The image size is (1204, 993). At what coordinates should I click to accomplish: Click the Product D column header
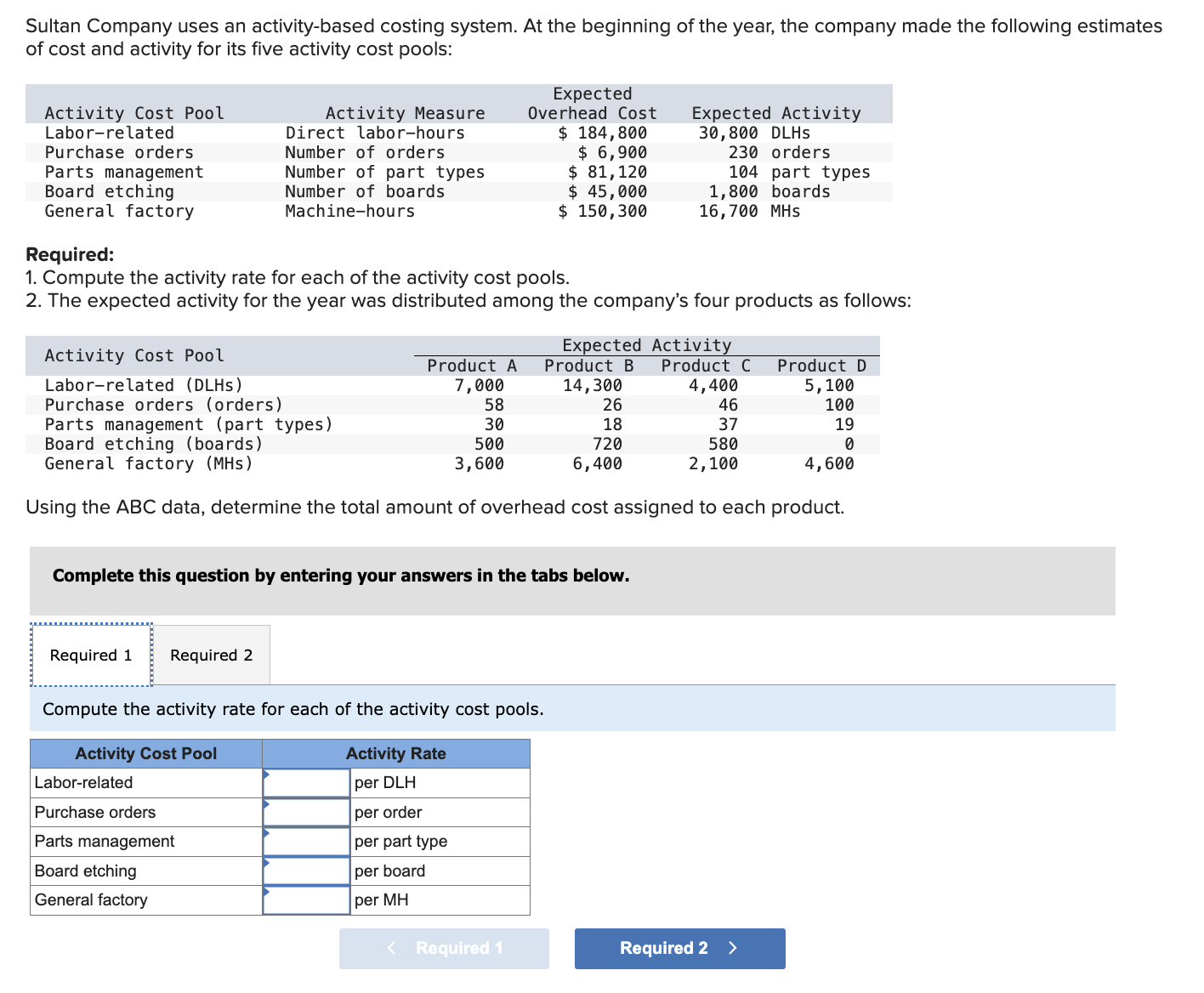click(x=822, y=366)
